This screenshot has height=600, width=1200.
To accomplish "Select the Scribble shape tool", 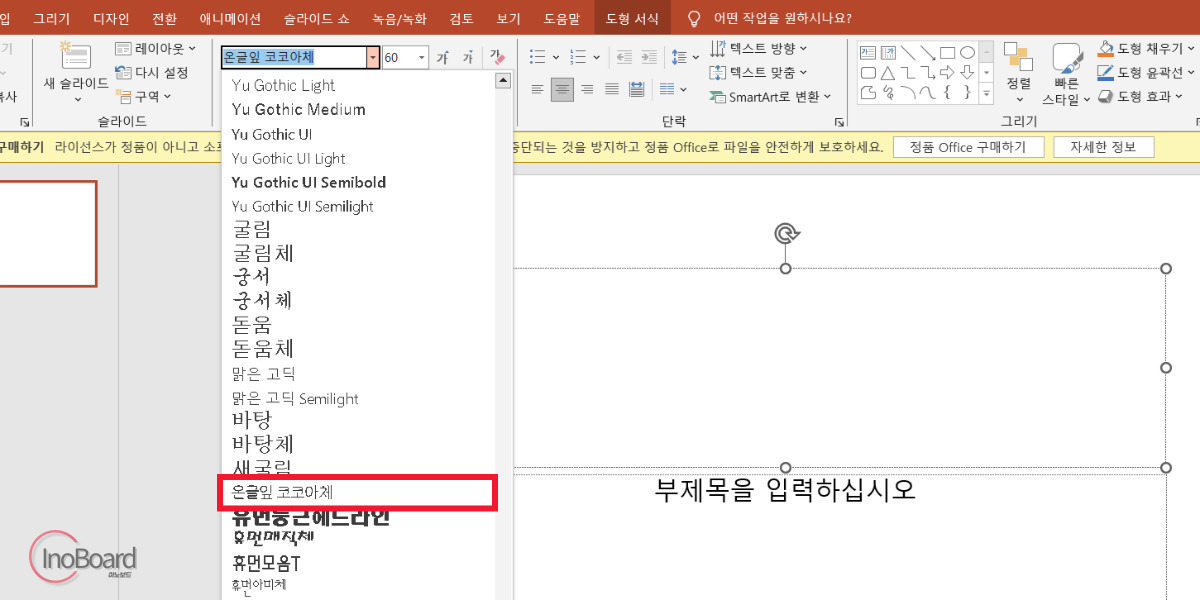I will (x=888, y=93).
